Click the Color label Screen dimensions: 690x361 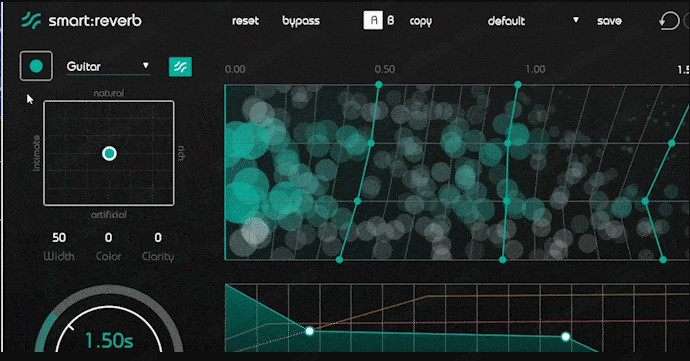pyautogui.click(x=108, y=256)
